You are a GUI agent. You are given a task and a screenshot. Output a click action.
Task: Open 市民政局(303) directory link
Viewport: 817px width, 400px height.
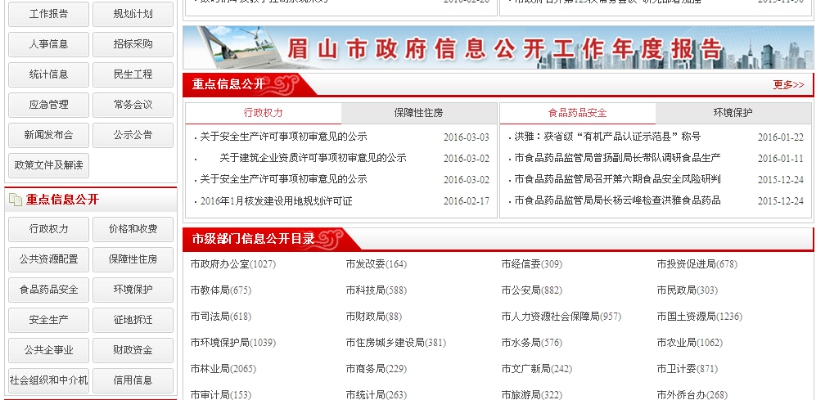coord(687,291)
